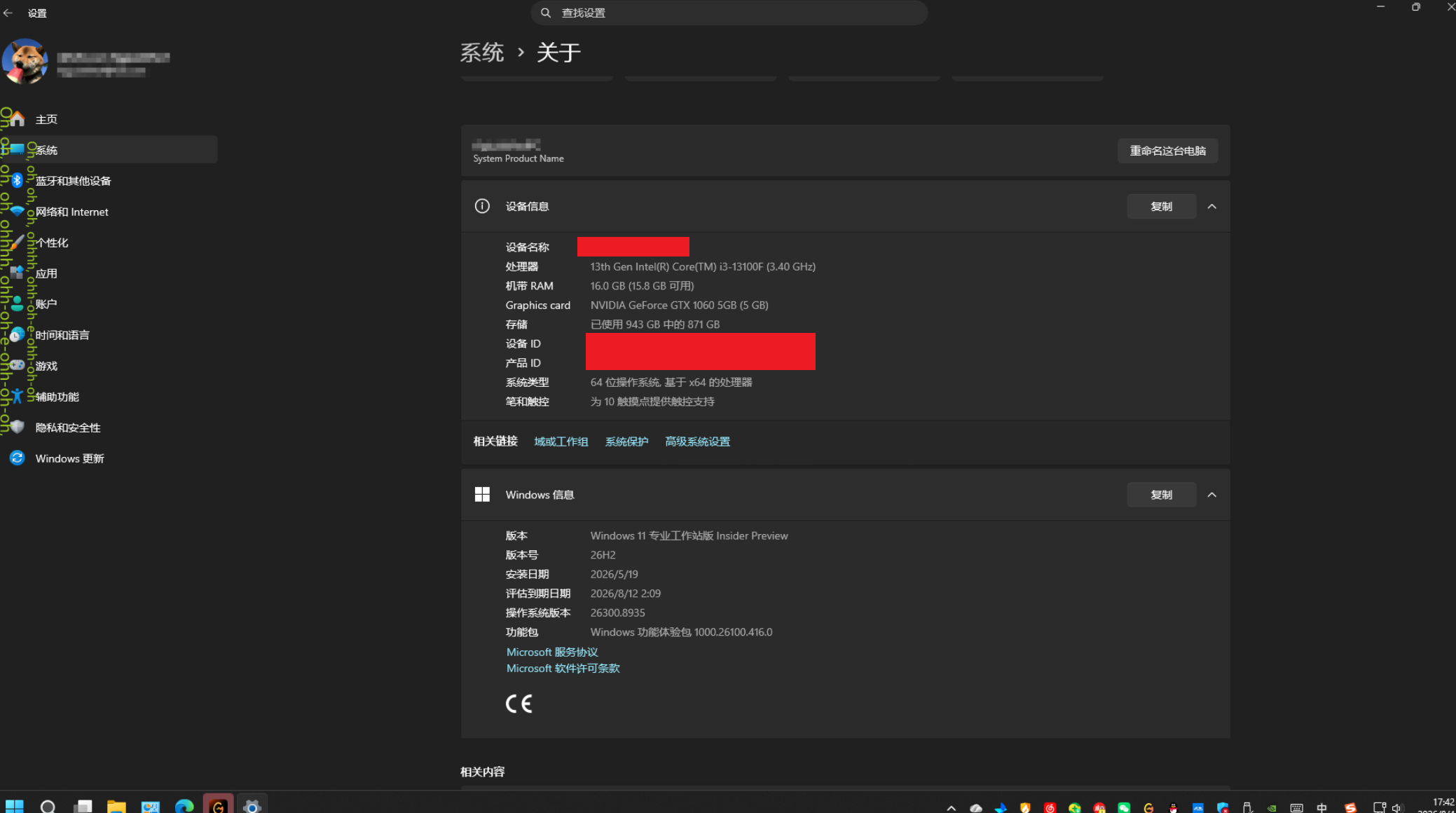Open the 高级系统设置 link

[697, 442]
